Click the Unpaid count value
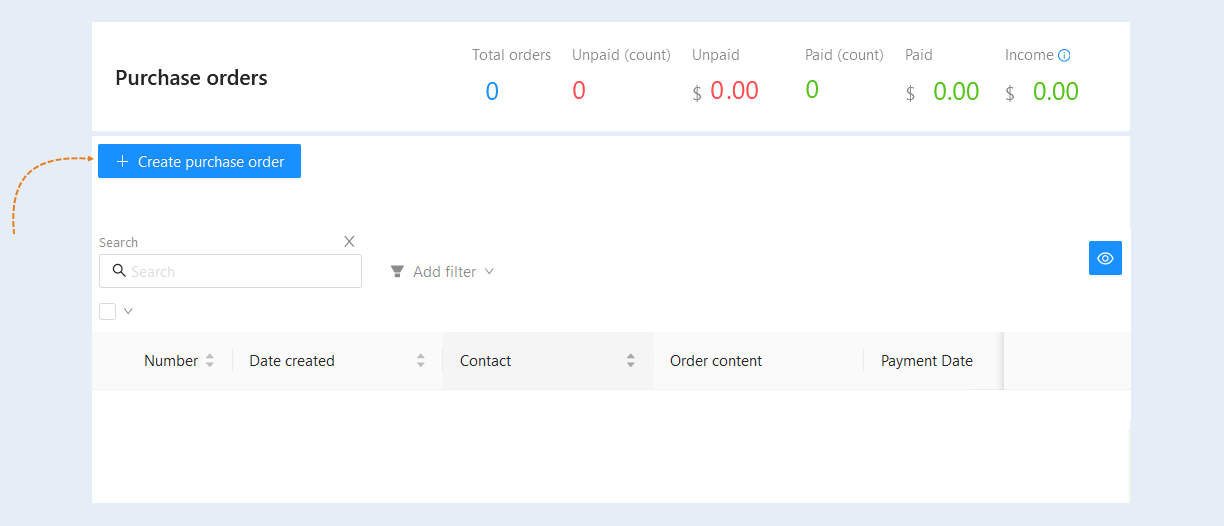This screenshot has width=1224, height=526. pos(579,91)
